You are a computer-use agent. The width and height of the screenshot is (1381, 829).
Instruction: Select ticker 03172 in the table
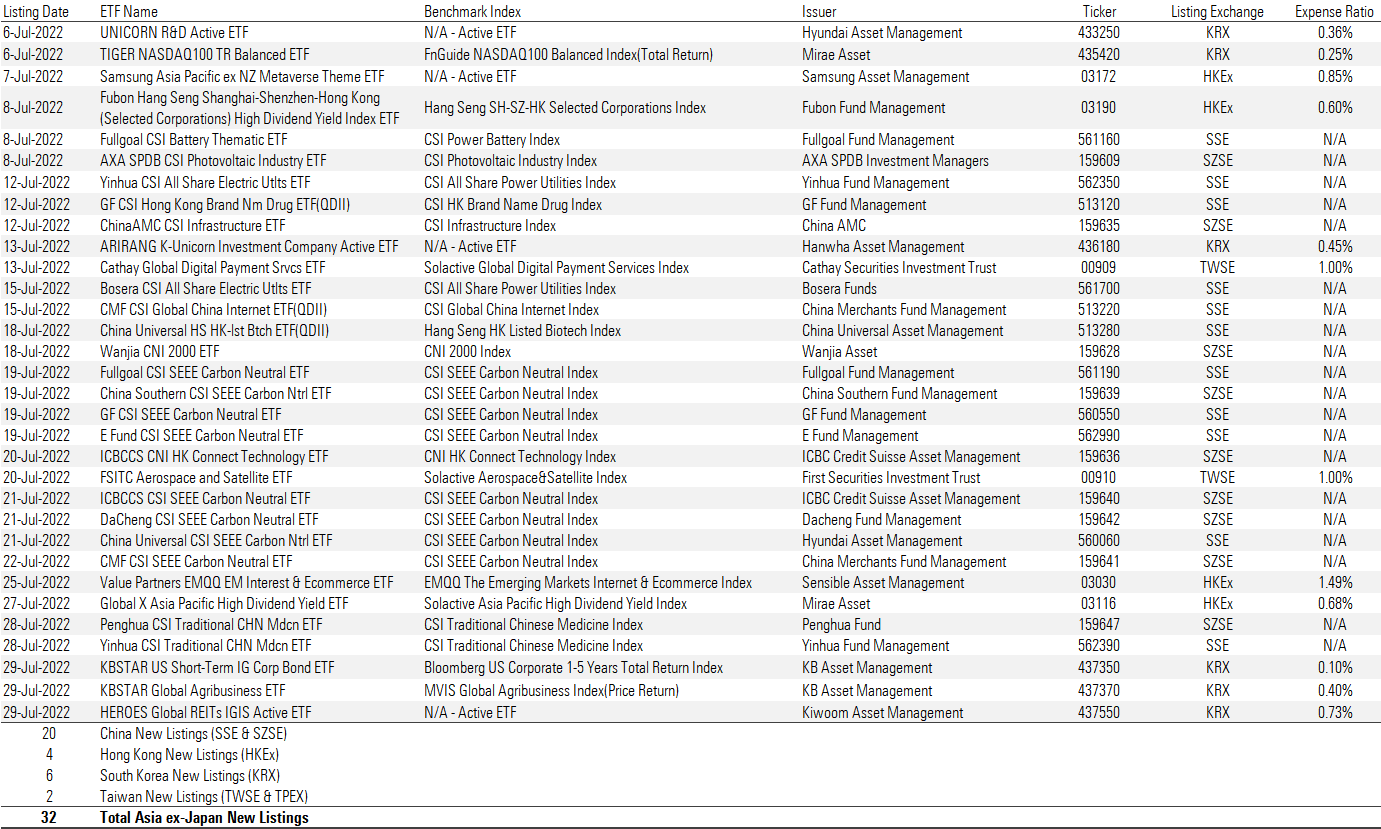(x=1099, y=77)
